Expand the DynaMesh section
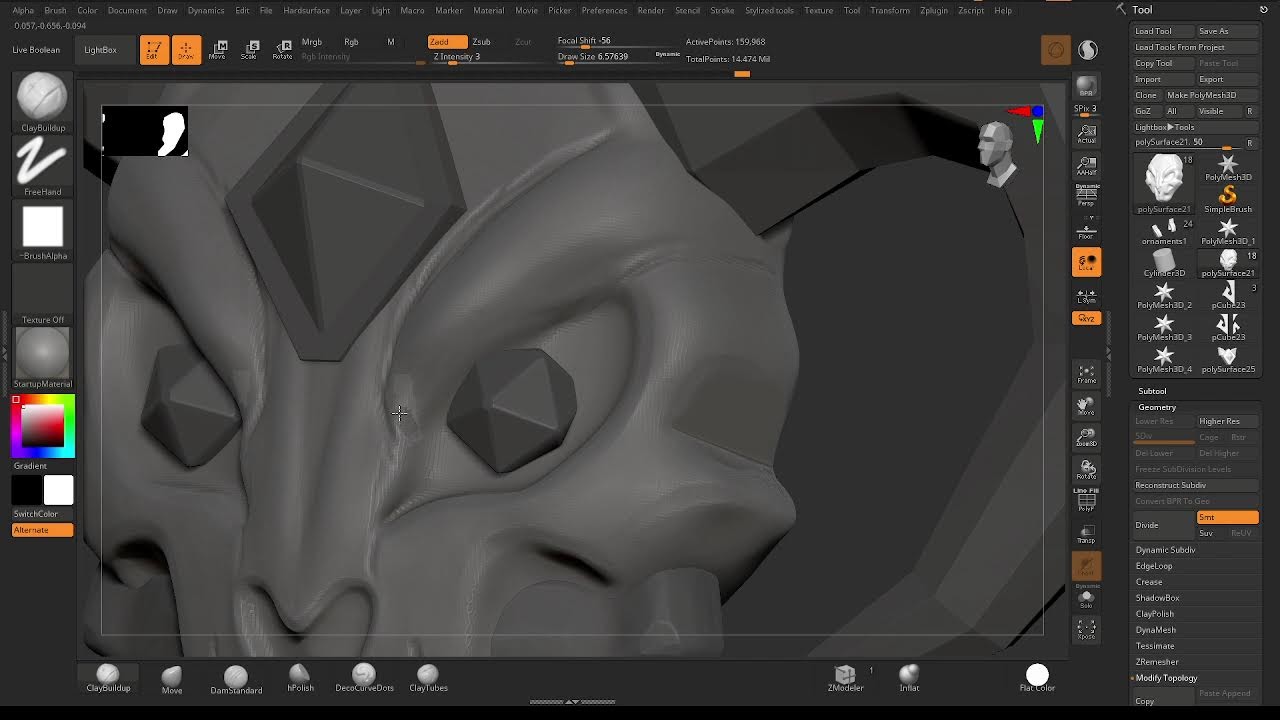The height and width of the screenshot is (720, 1280). [x=1156, y=630]
